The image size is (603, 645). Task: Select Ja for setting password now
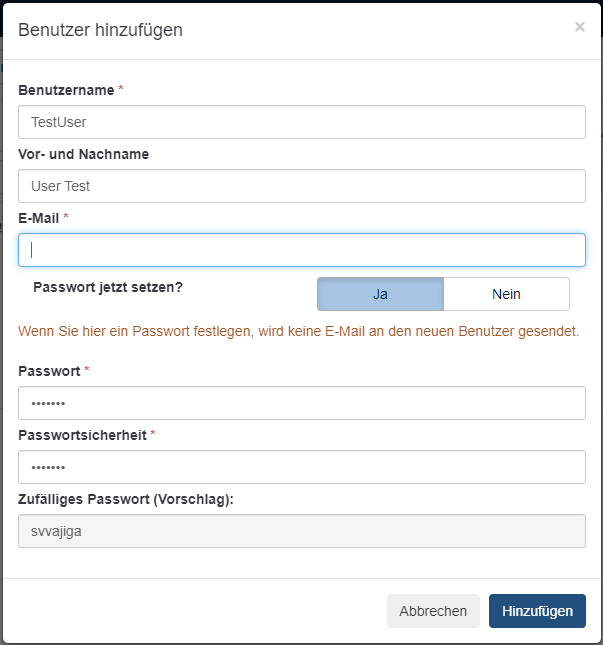[x=380, y=294]
